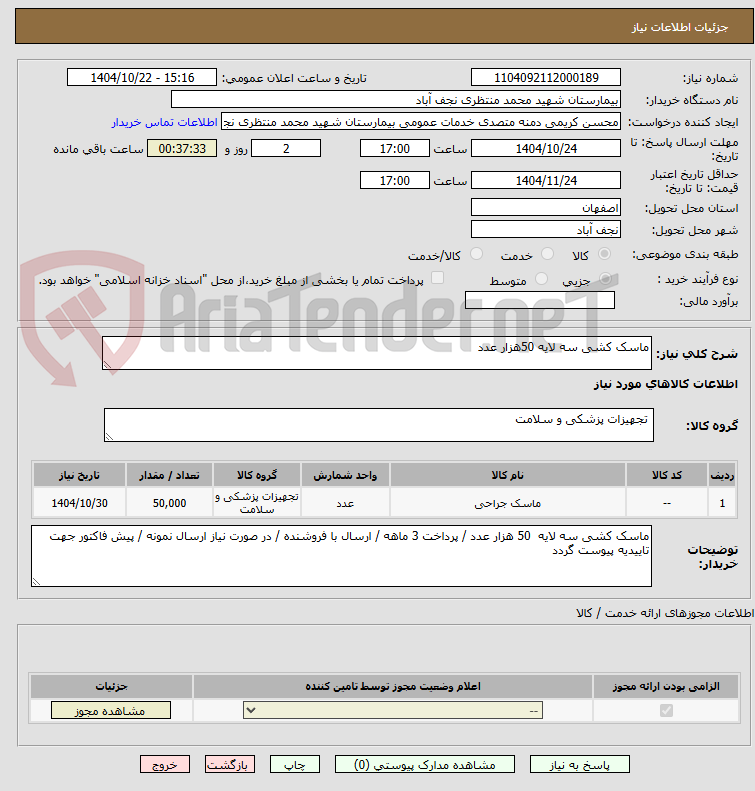Click the کد کالا column header
The image size is (755, 791).
667,475
